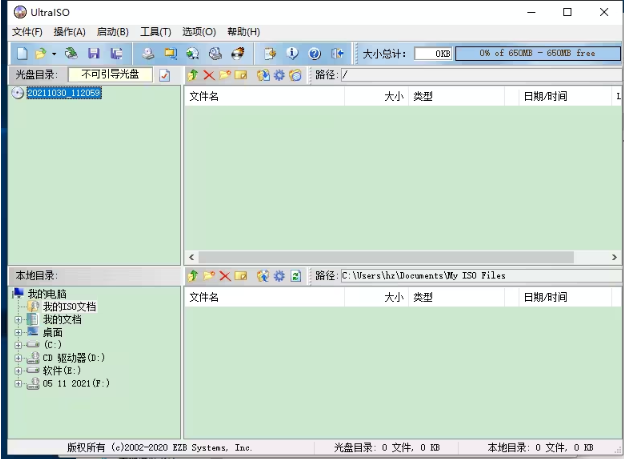Click the Save As icon
Viewport: 624px width, 459px height.
point(116,53)
